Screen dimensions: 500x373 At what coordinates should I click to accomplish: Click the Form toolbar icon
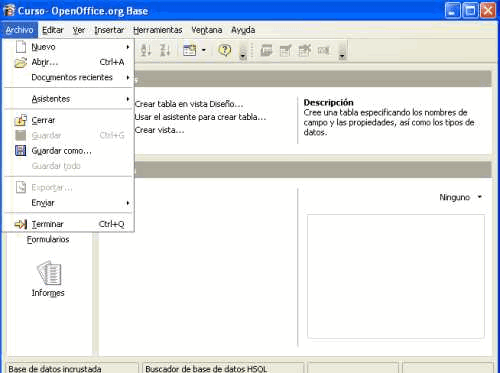(189, 50)
